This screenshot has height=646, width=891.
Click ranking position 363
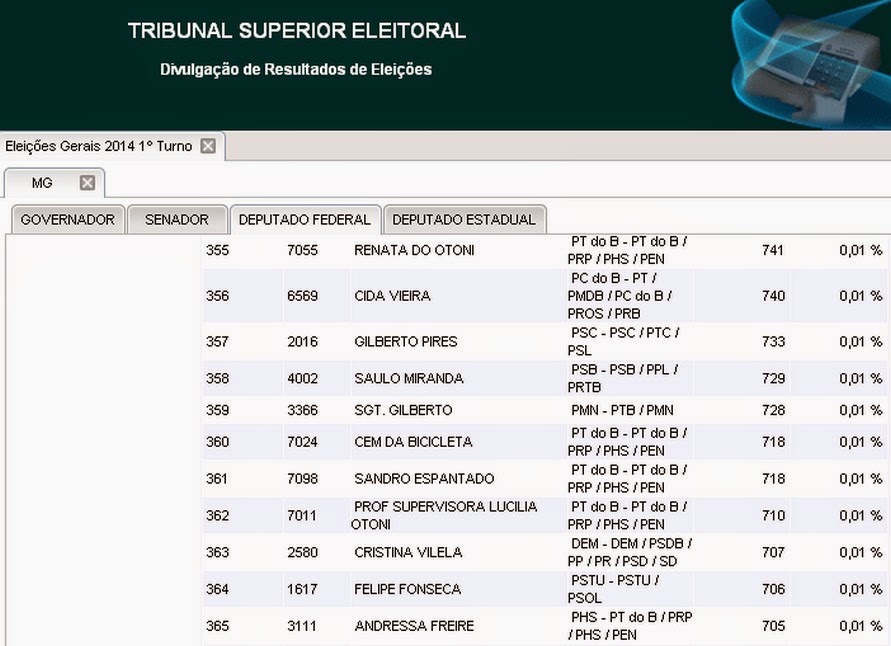(x=217, y=552)
